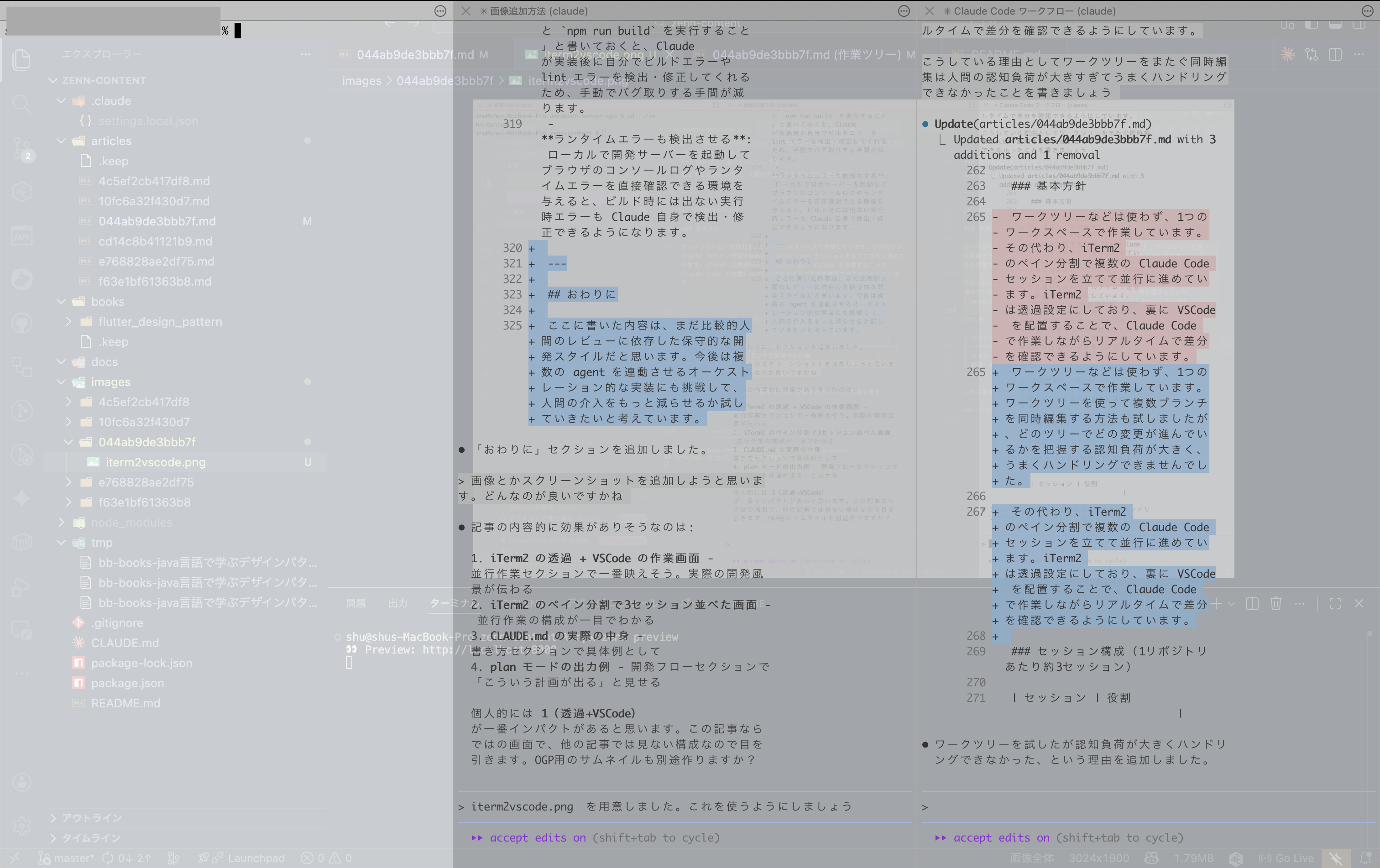Expand the flutter_design_pattern folder
Screen dimensions: 1380x868
[160, 321]
